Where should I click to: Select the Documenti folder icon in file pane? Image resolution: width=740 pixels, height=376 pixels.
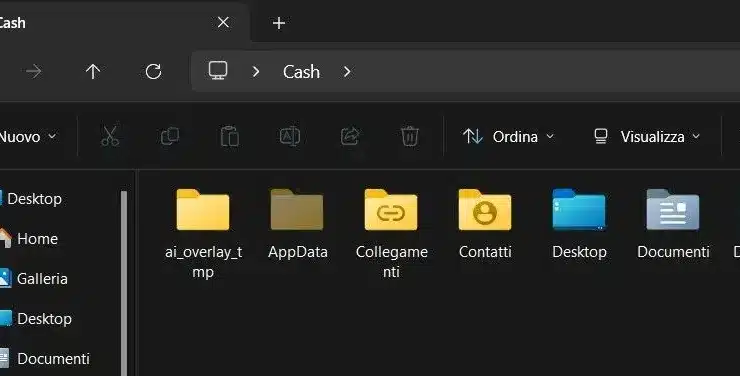click(673, 209)
